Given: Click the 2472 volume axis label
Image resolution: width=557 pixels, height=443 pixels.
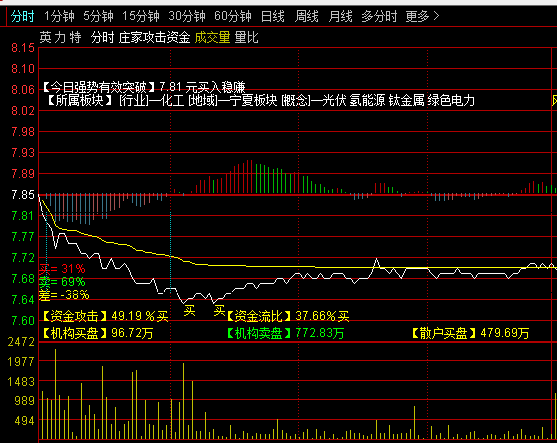Looking at the screenshot, I should tap(21, 342).
